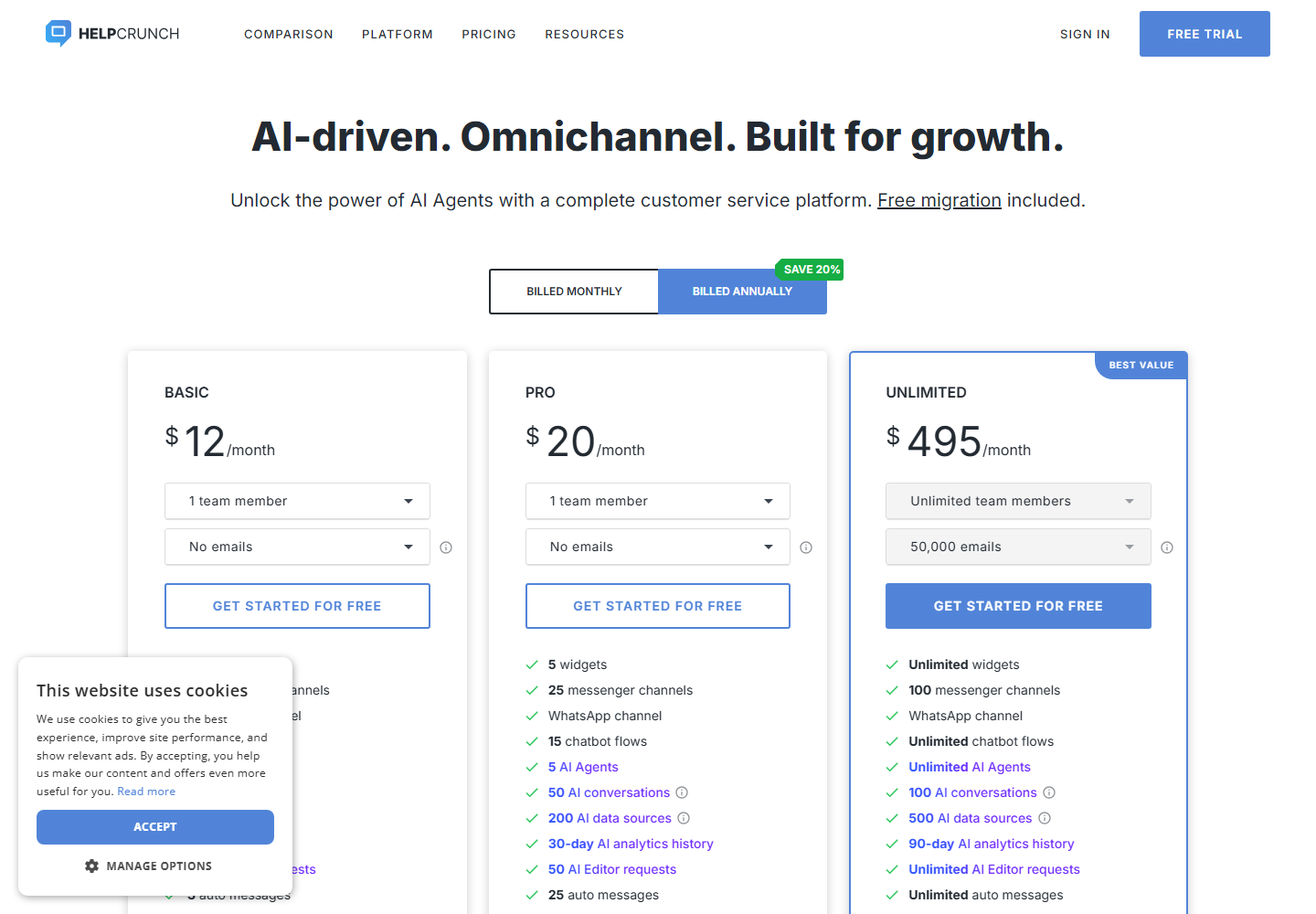1316x914 pixels.
Task: Click the Free Trial button
Action: pos(1205,34)
